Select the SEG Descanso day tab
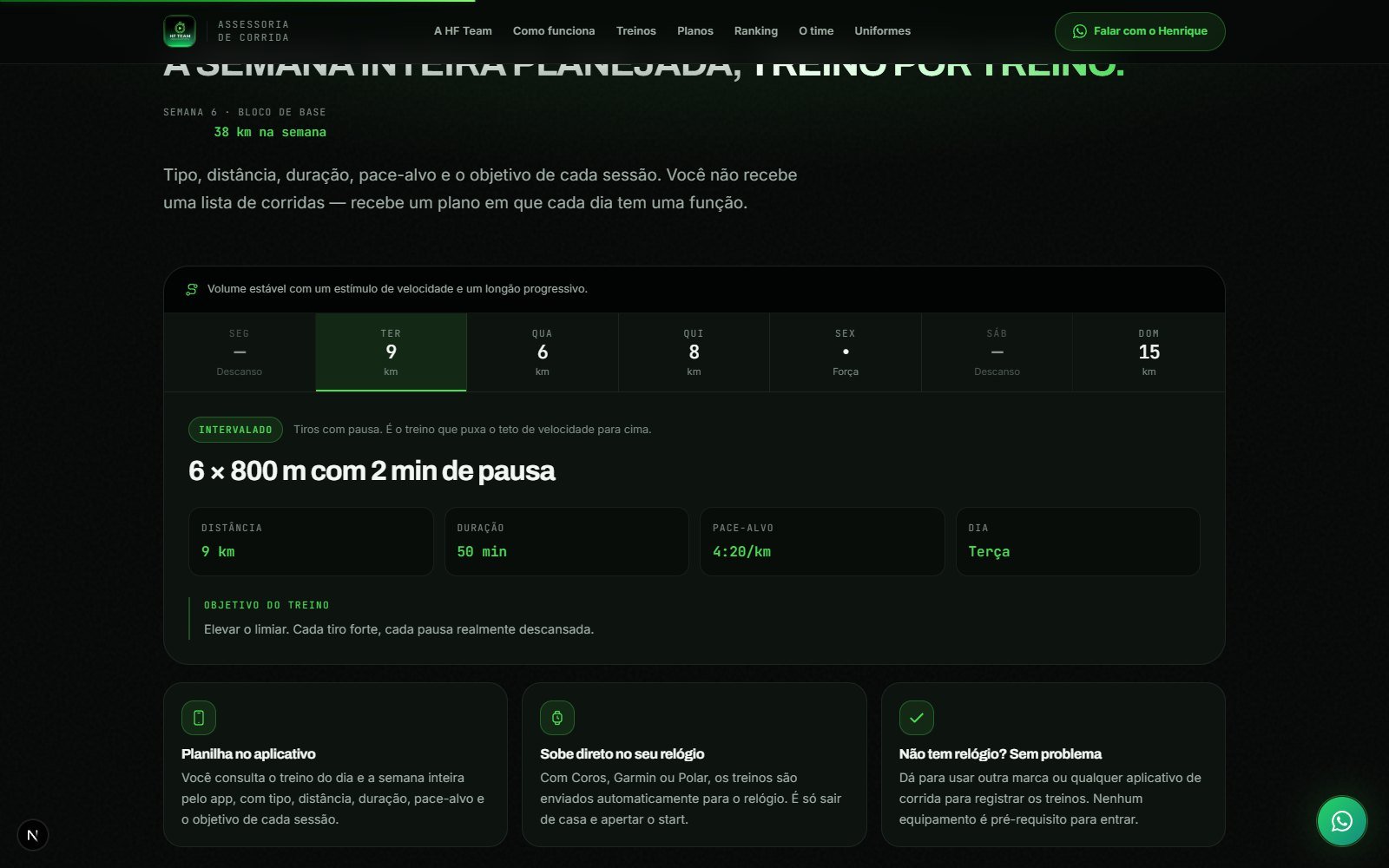Screen dimensions: 1389x868 pyautogui.click(x=240, y=352)
